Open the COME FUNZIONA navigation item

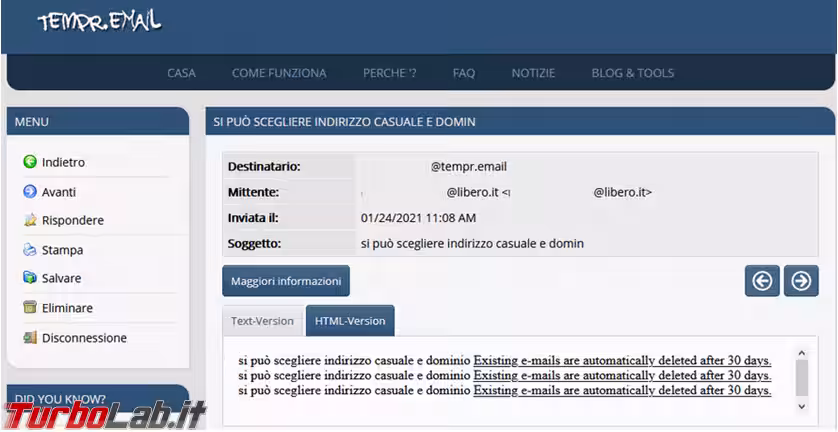click(279, 73)
